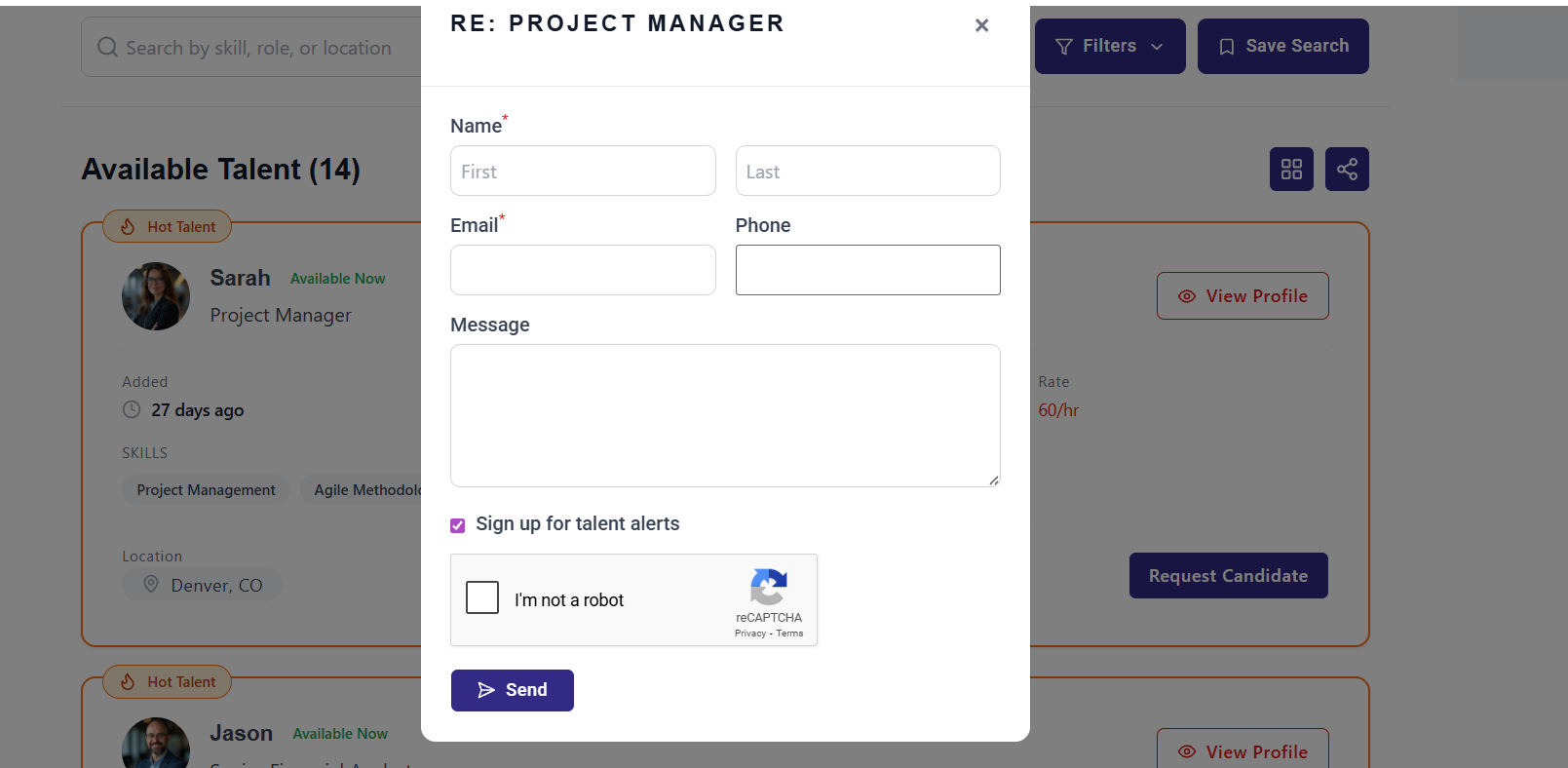The width and height of the screenshot is (1568, 768).
Task: Toggle Sign up for talent alerts checkbox
Action: coord(458,525)
